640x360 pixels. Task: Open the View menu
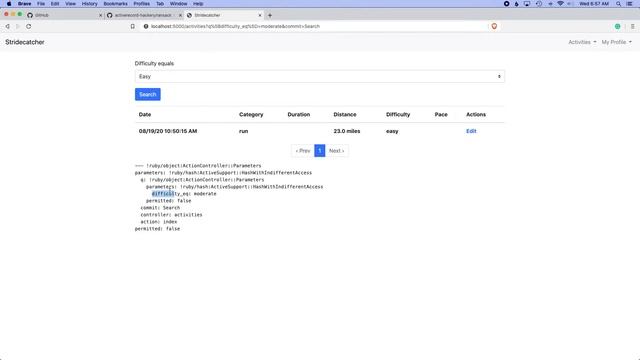[70, 4]
